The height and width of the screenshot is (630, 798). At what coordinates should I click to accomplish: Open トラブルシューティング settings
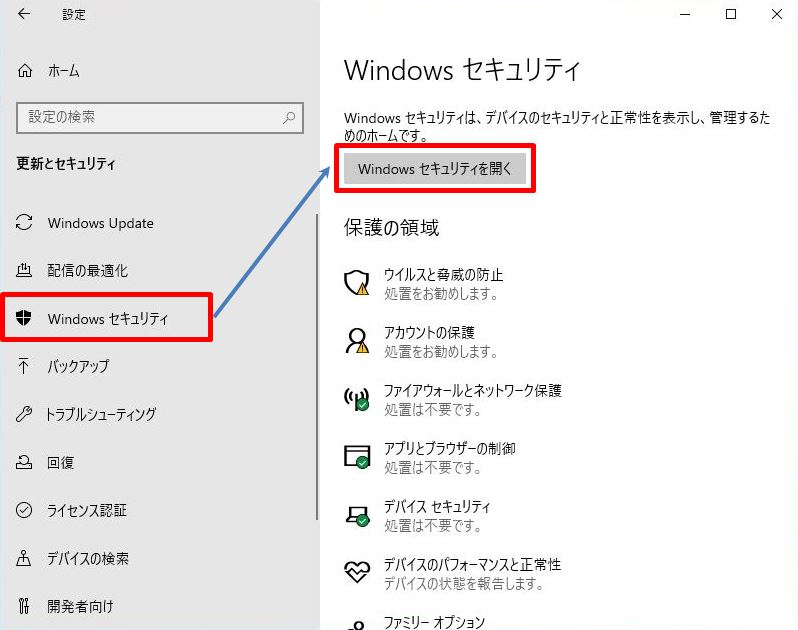(x=101, y=414)
